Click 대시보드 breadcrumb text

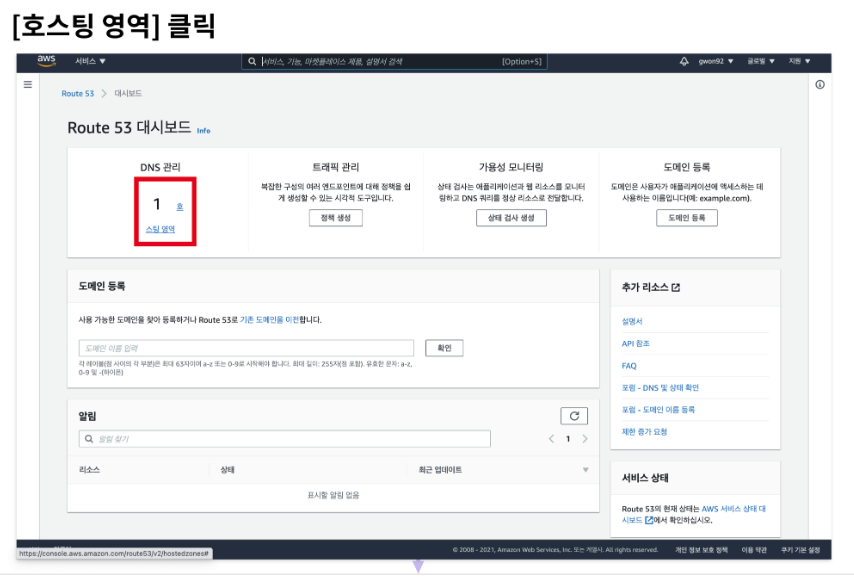pos(128,94)
